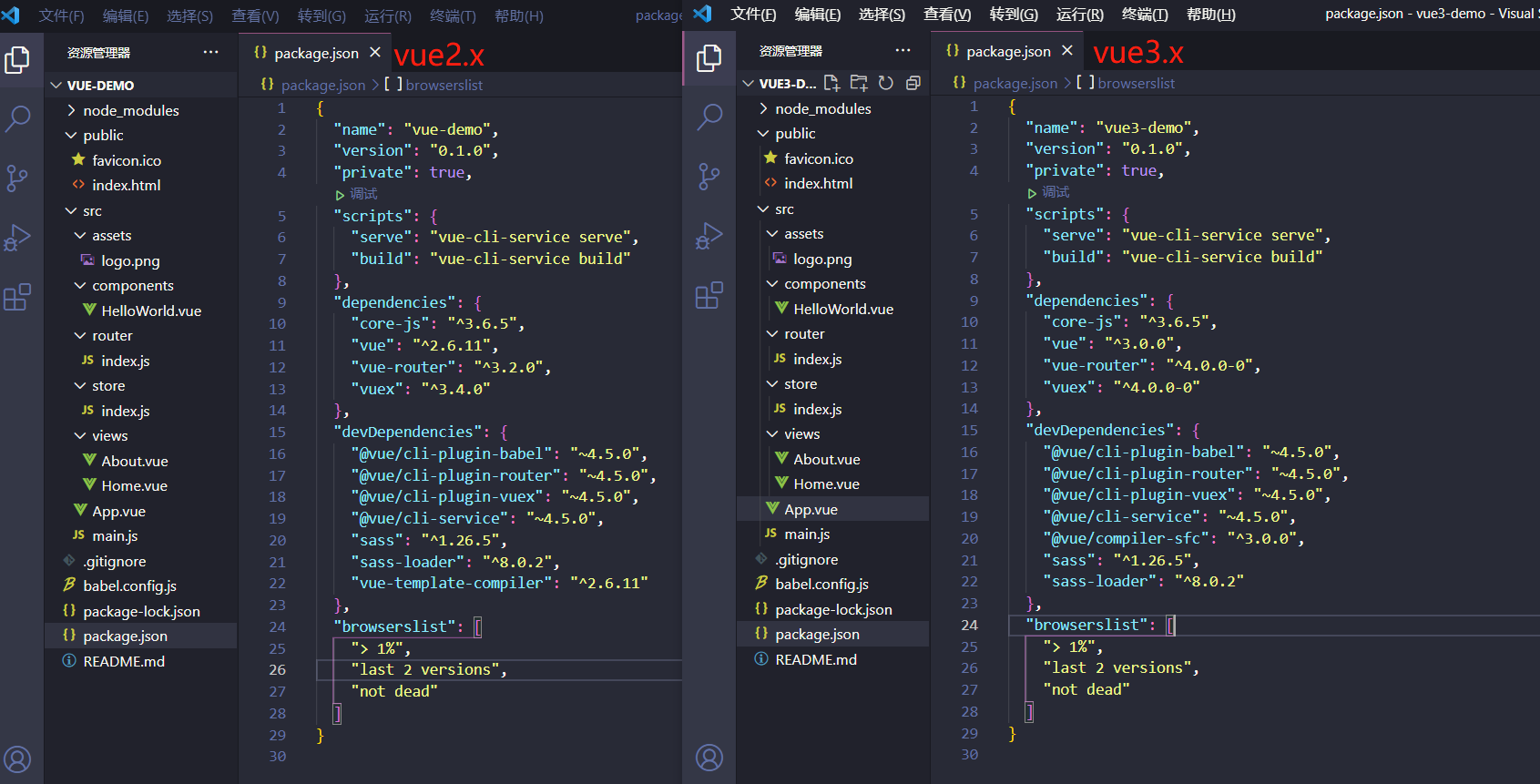Close package.json tab in left window
Screen dimensions: 1540x784
(374, 53)
